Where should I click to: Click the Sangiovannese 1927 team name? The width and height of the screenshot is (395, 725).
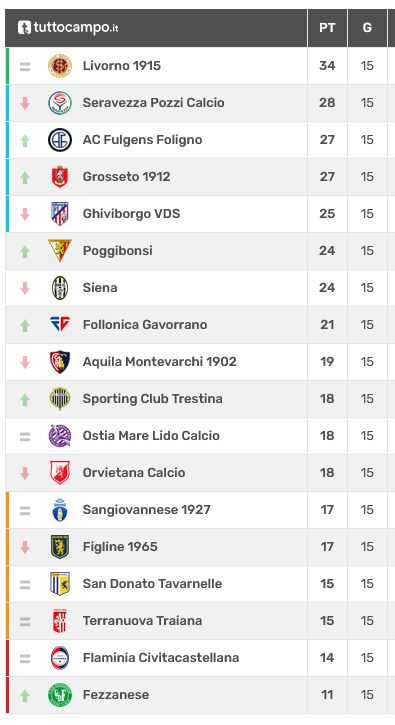point(147,510)
